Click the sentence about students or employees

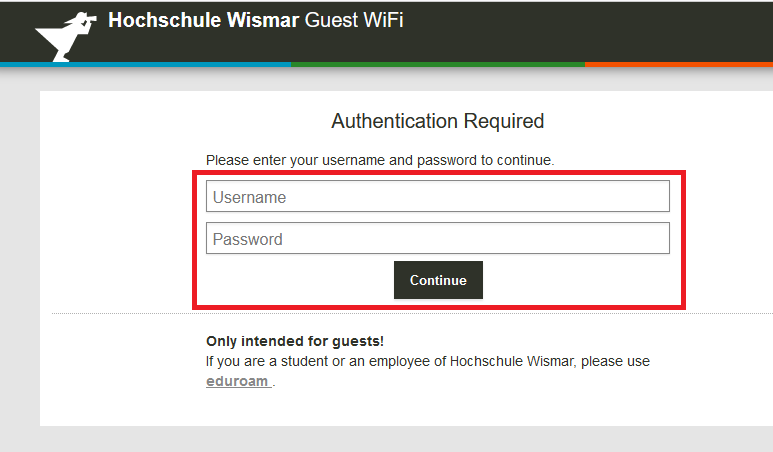[428, 361]
